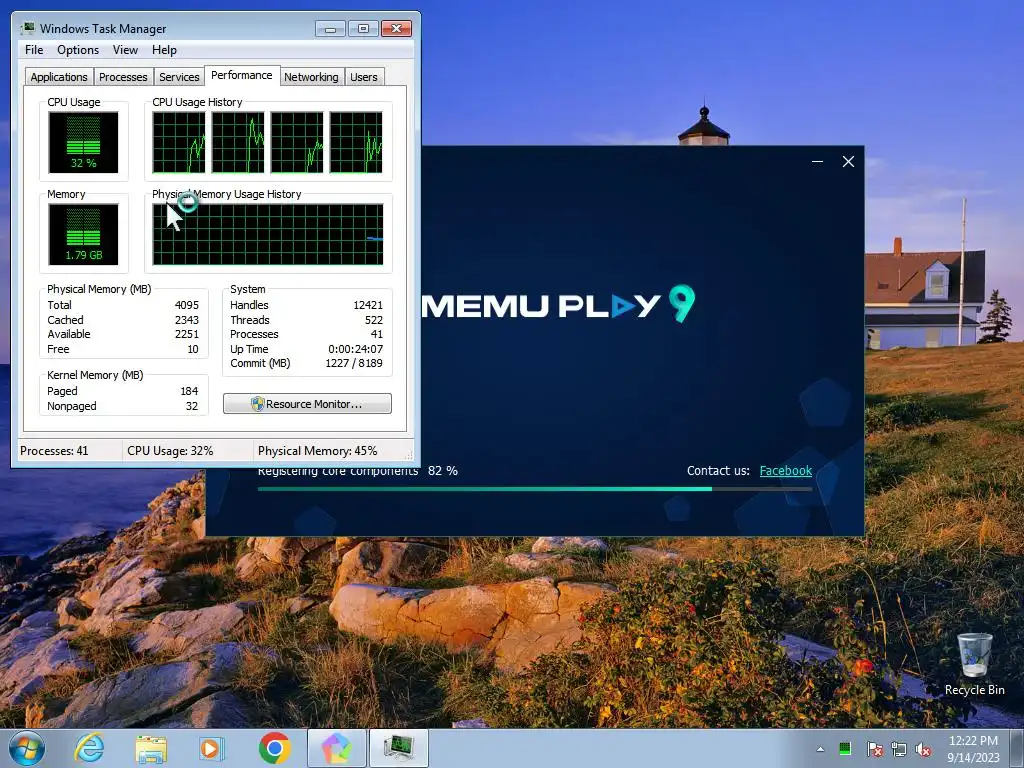Open the Recycle Bin desktop icon
The height and width of the screenshot is (768, 1024).
coord(974,664)
